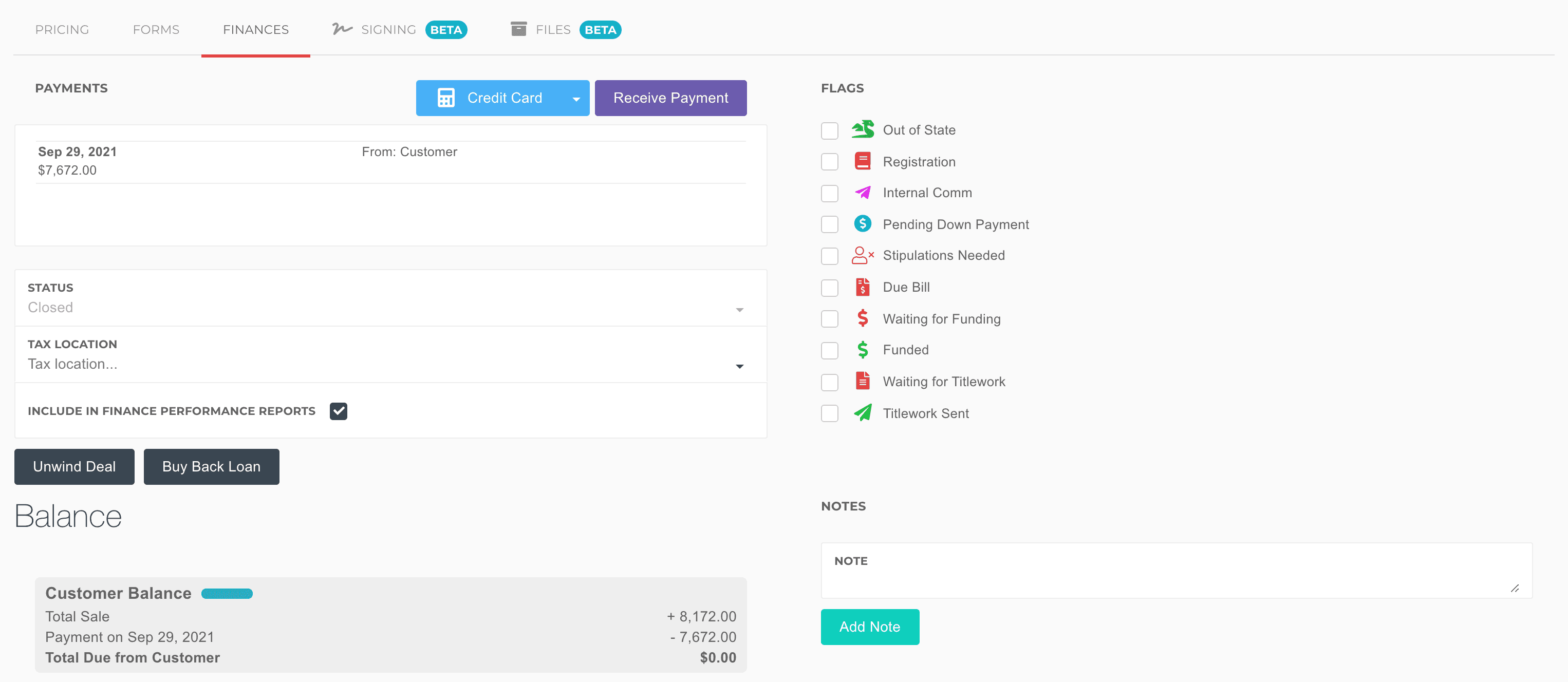Click the Receive Payment button
The height and width of the screenshot is (682, 1568).
coord(670,98)
